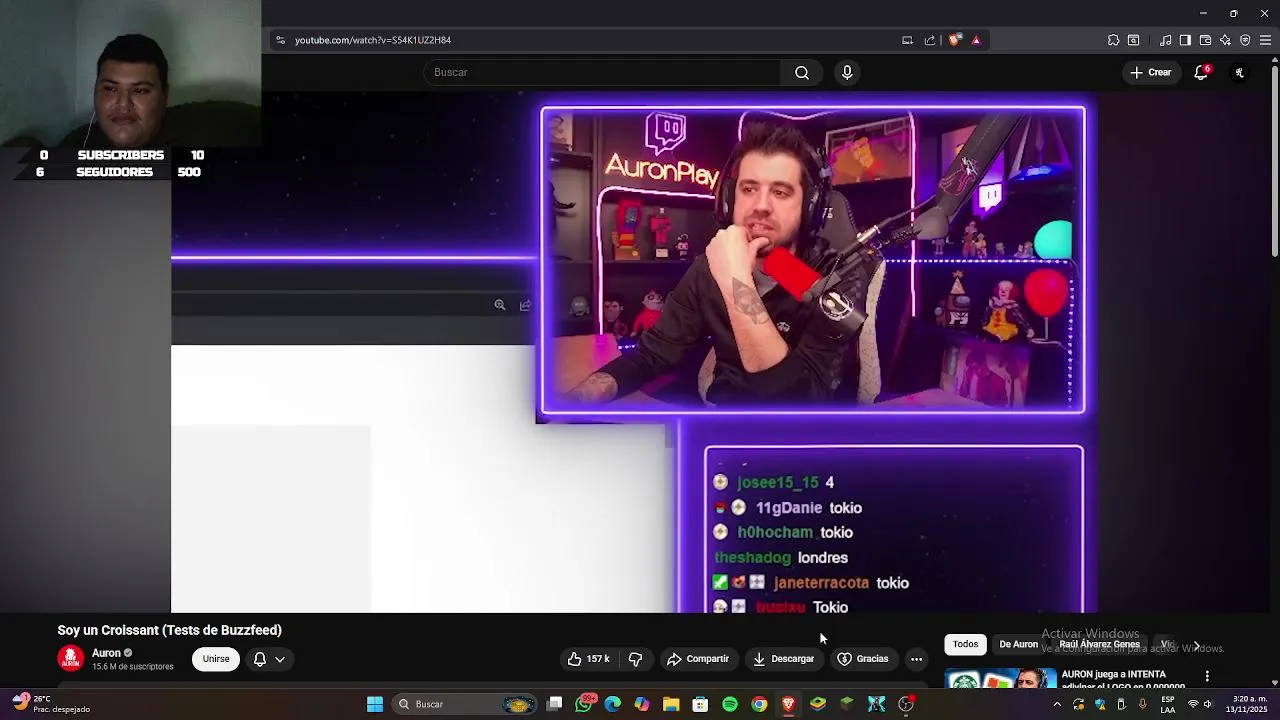
Task: Click the Compartir share button
Action: [698, 659]
